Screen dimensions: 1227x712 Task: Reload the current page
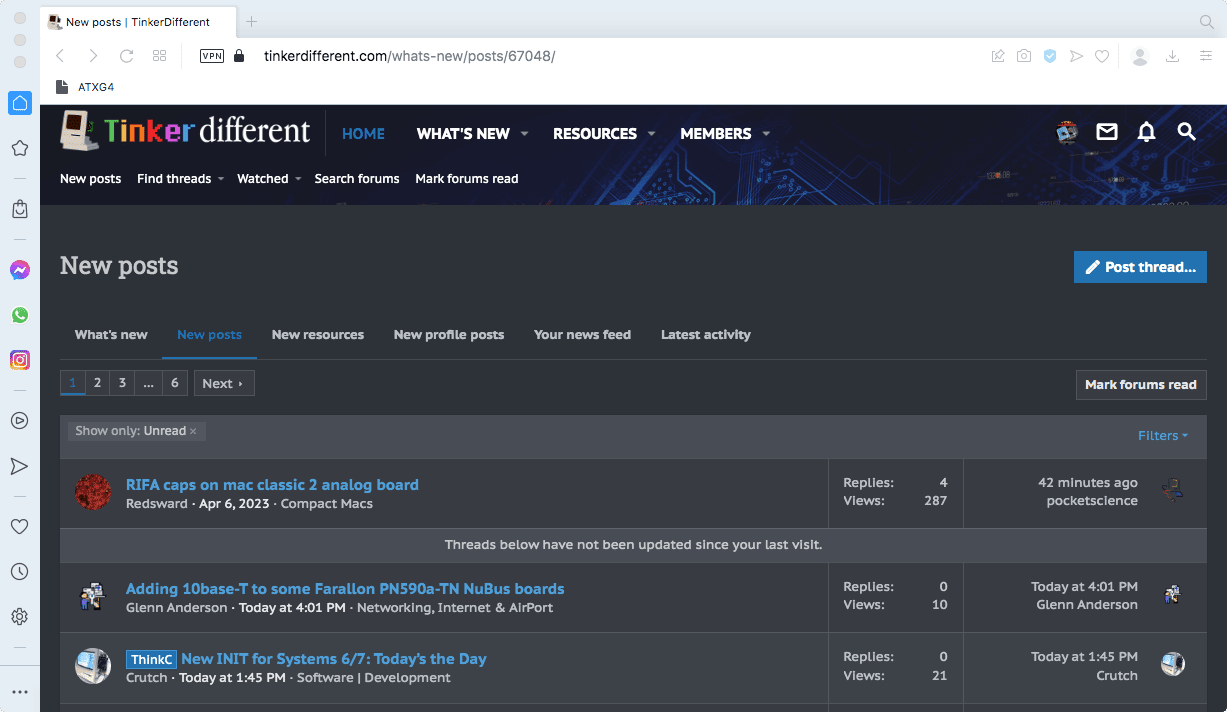(127, 56)
